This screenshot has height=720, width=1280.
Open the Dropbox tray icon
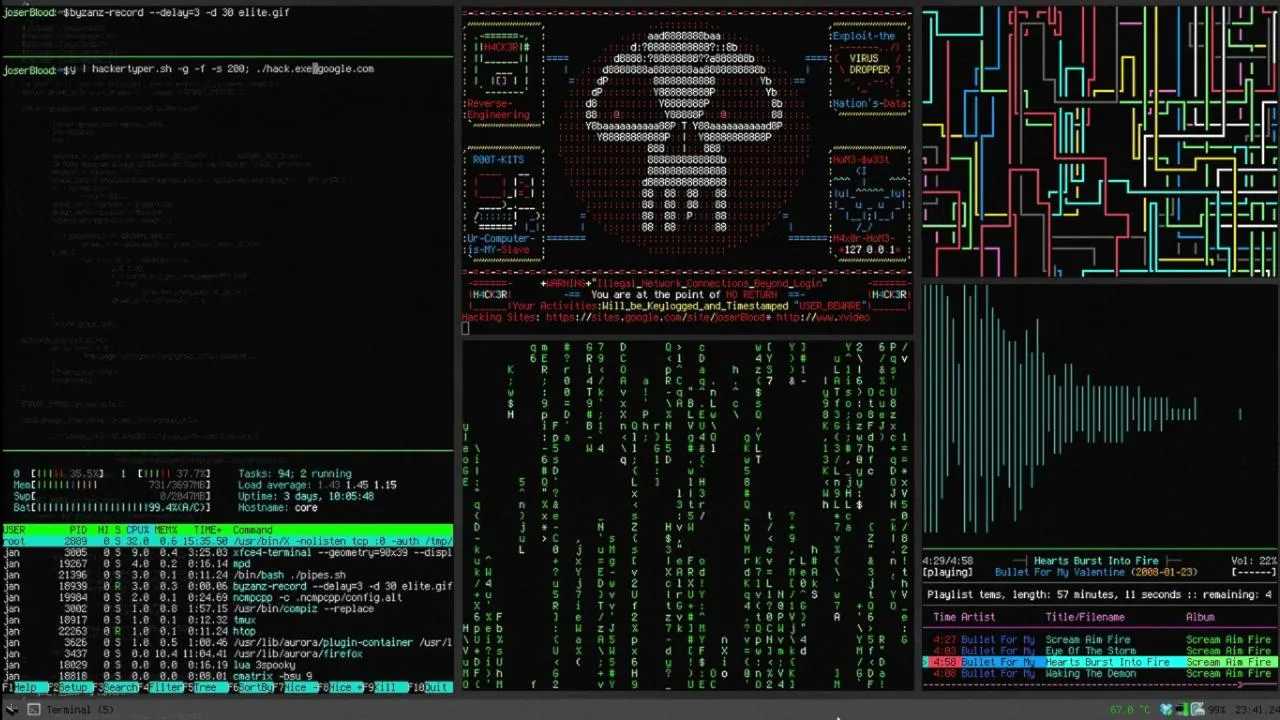pyautogui.click(x=1166, y=710)
